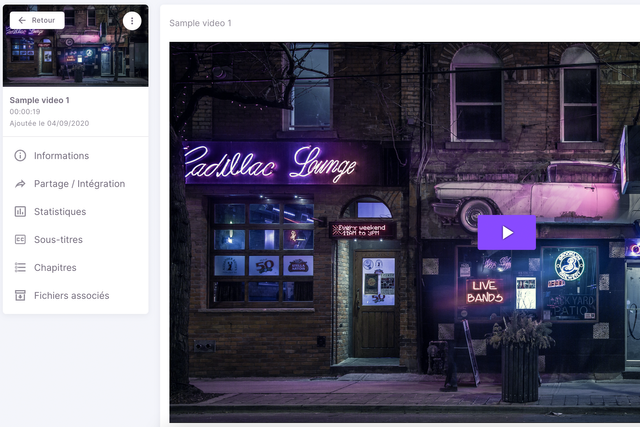
Task: Click the duration text 00:00:19
Action: [x=25, y=111]
